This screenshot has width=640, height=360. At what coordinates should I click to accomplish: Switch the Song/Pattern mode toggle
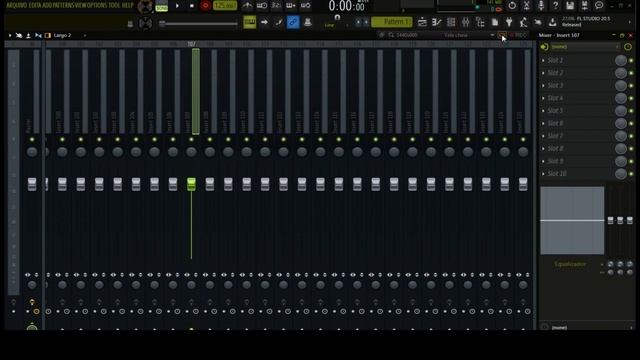162,6
